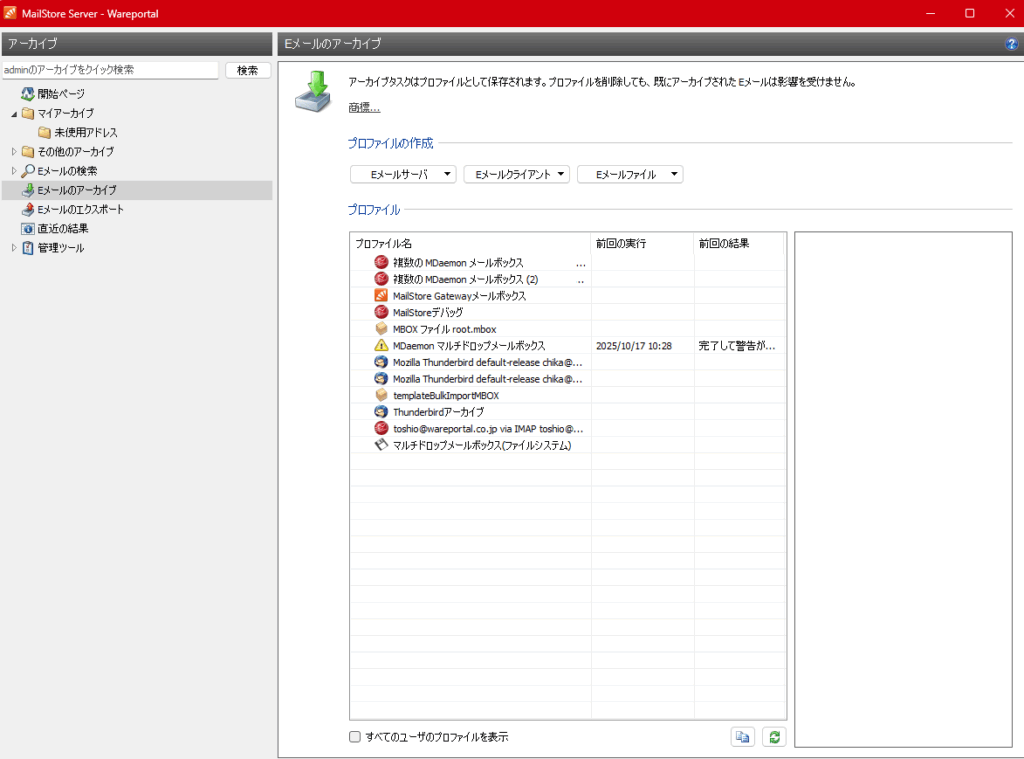Open the Eメールサーバ dropdown
Screen dimensions: 1024x759
click(403, 174)
